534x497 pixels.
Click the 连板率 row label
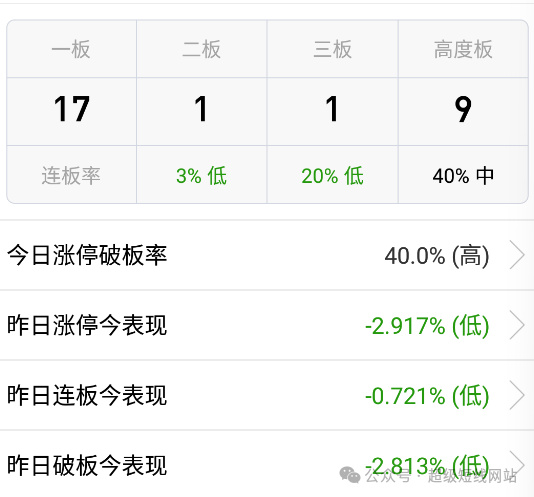tap(71, 176)
